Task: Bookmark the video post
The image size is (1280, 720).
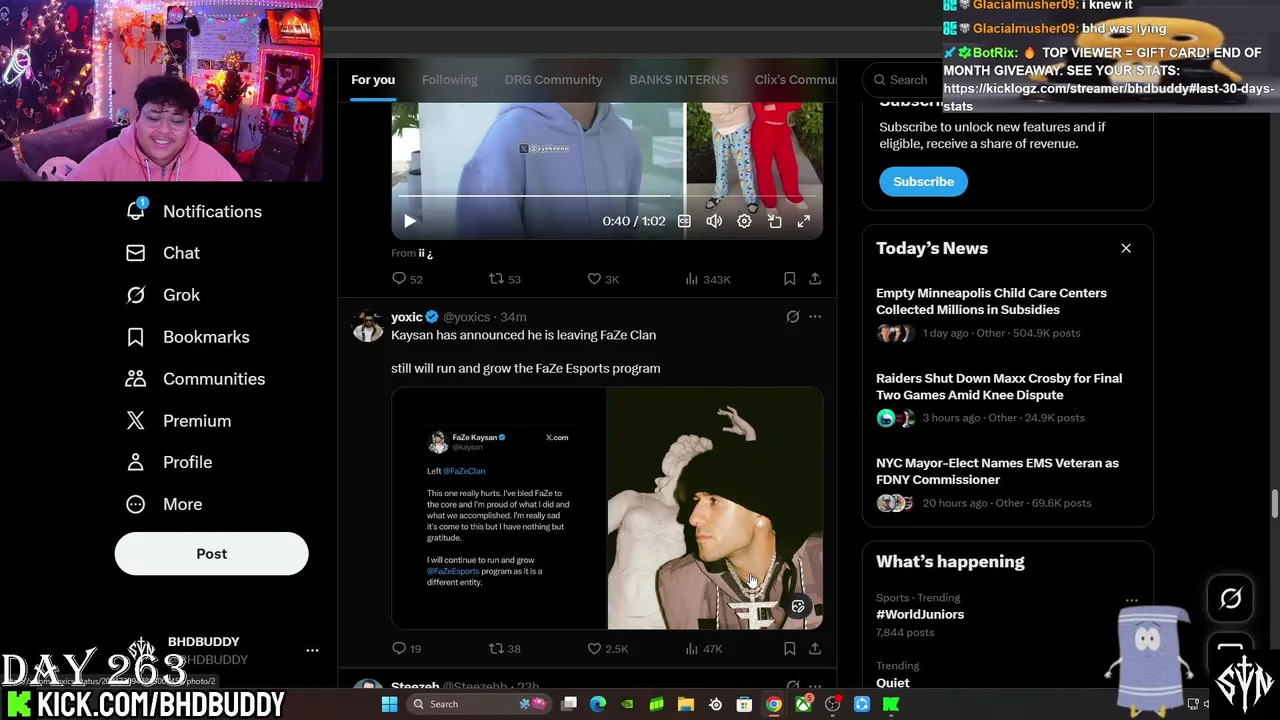Action: pos(789,279)
